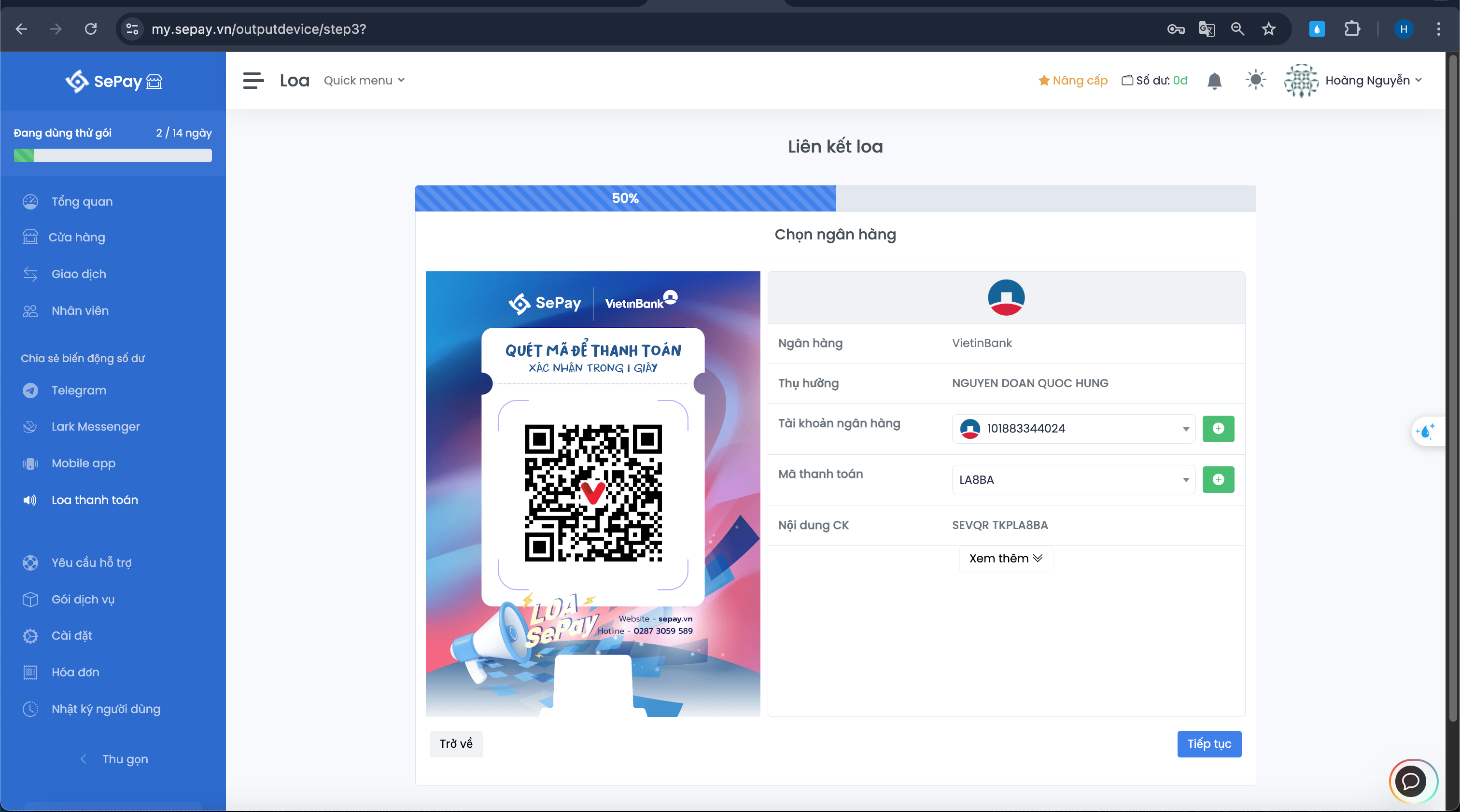Image resolution: width=1460 pixels, height=812 pixels.
Task: Click the QR code image
Action: 593,493
